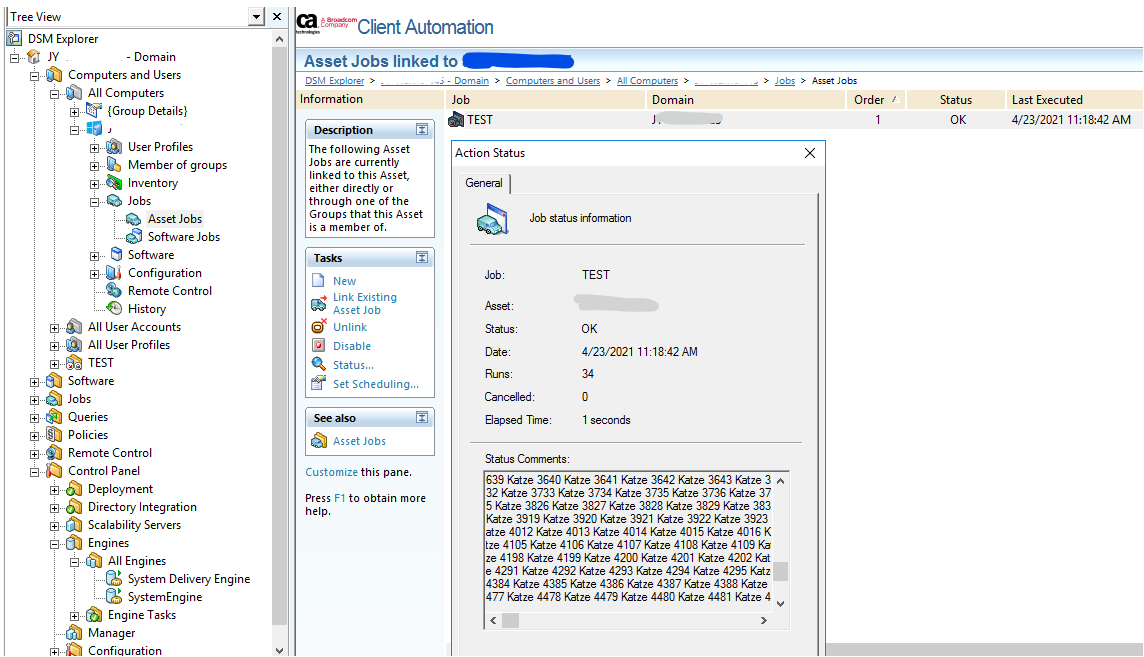Close the Action Status dialog
1144x657 pixels.
(810, 152)
